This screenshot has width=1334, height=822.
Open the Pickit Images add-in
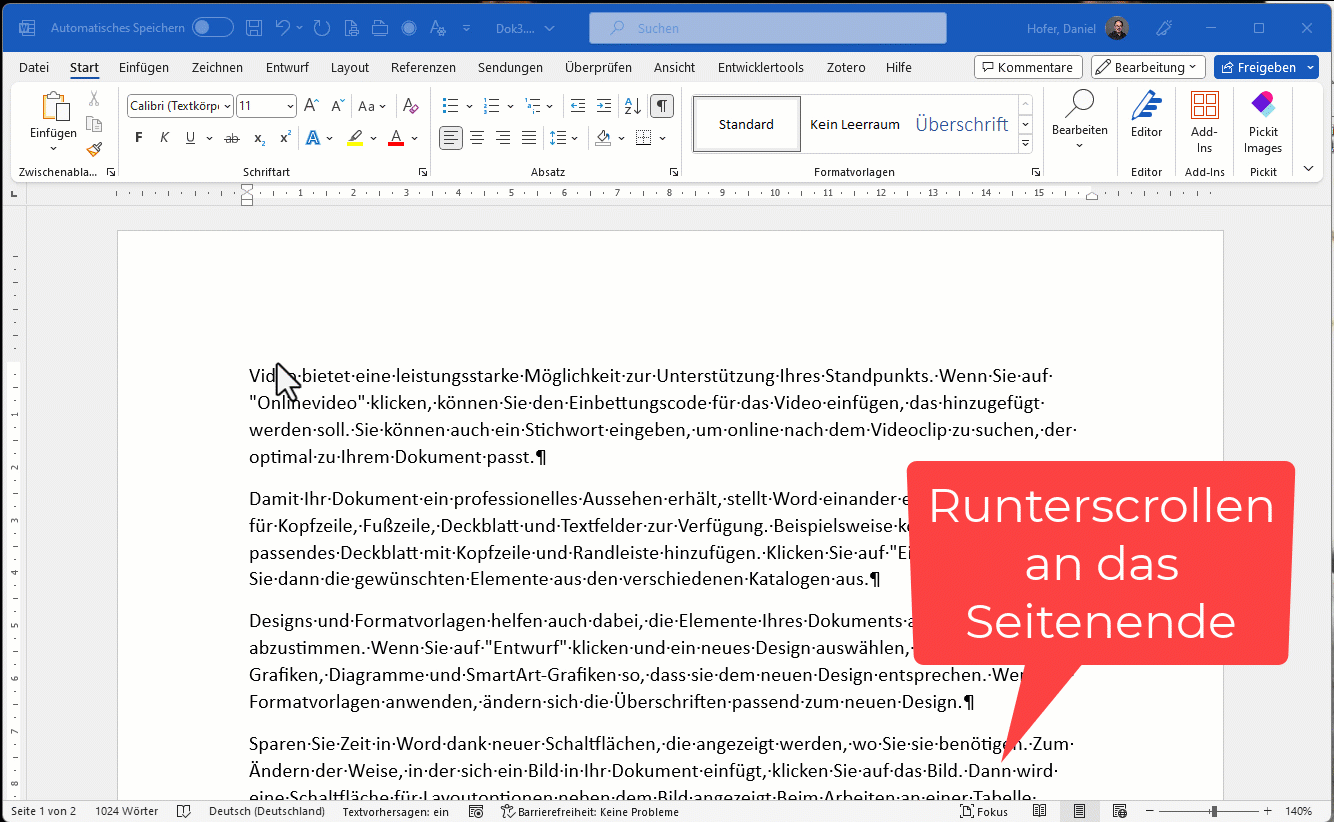pyautogui.click(x=1262, y=120)
